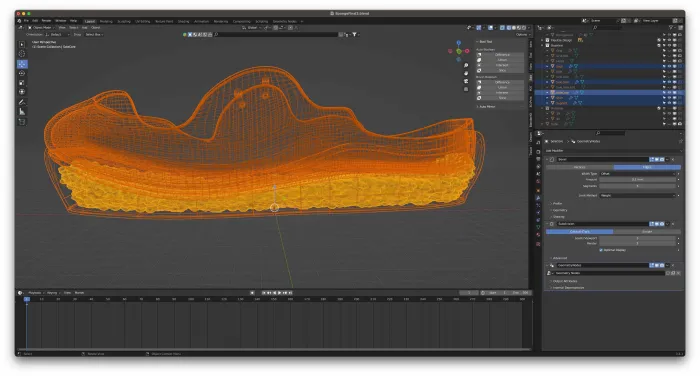700x376 pixels.
Task: Toggle Bevel modifier render visibility
Action: coord(662,159)
